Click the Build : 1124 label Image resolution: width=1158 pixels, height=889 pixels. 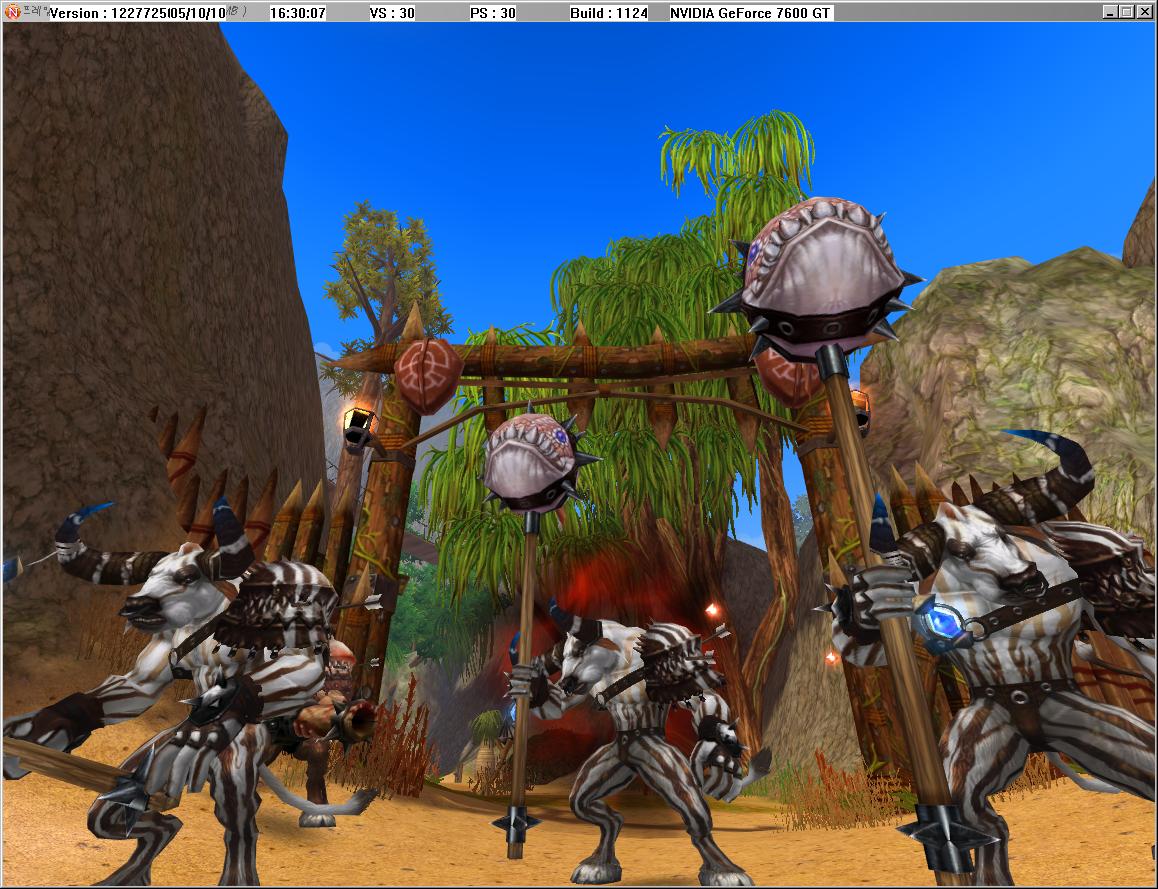[608, 13]
